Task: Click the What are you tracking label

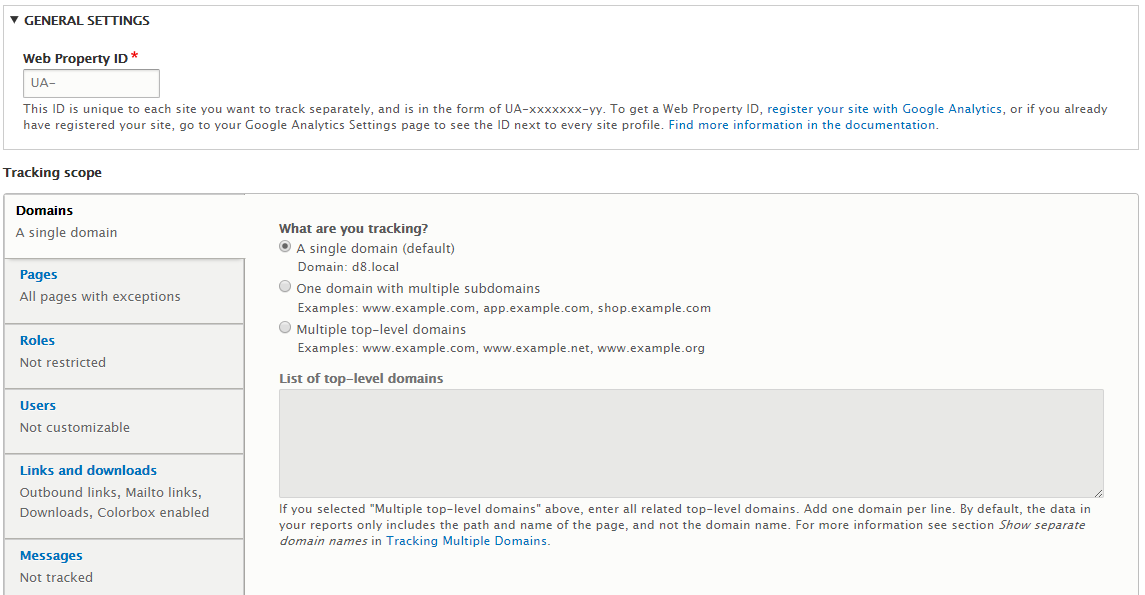Action: [x=353, y=229]
